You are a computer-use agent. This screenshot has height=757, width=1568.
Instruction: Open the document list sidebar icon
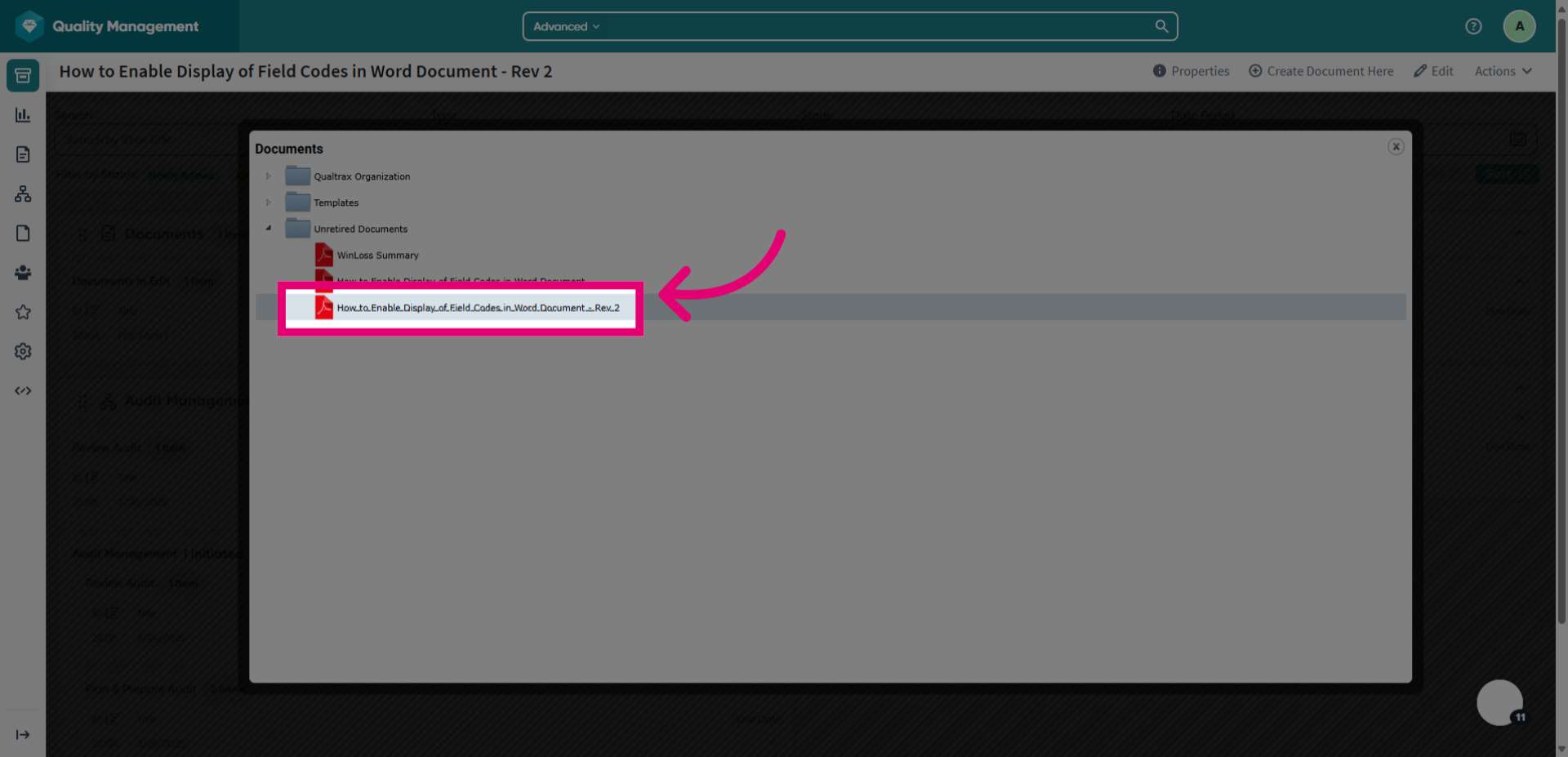click(23, 154)
